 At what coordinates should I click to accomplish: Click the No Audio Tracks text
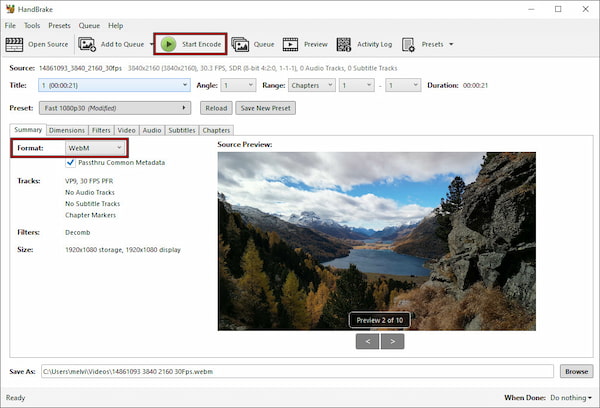[90, 193]
